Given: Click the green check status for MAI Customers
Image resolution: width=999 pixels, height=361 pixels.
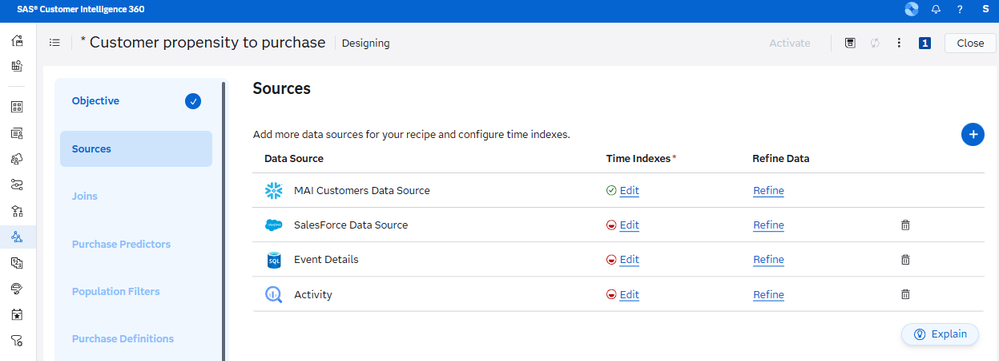Looking at the screenshot, I should 612,190.
